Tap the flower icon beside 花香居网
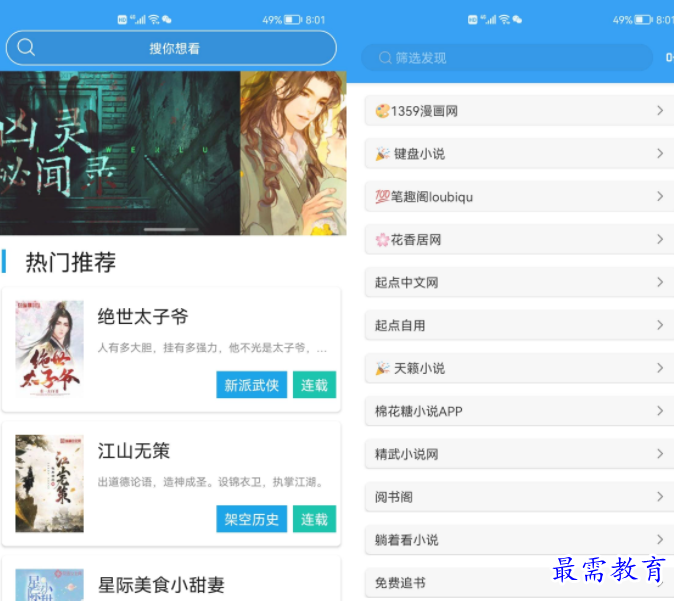The height and width of the screenshot is (601, 674). click(x=382, y=239)
